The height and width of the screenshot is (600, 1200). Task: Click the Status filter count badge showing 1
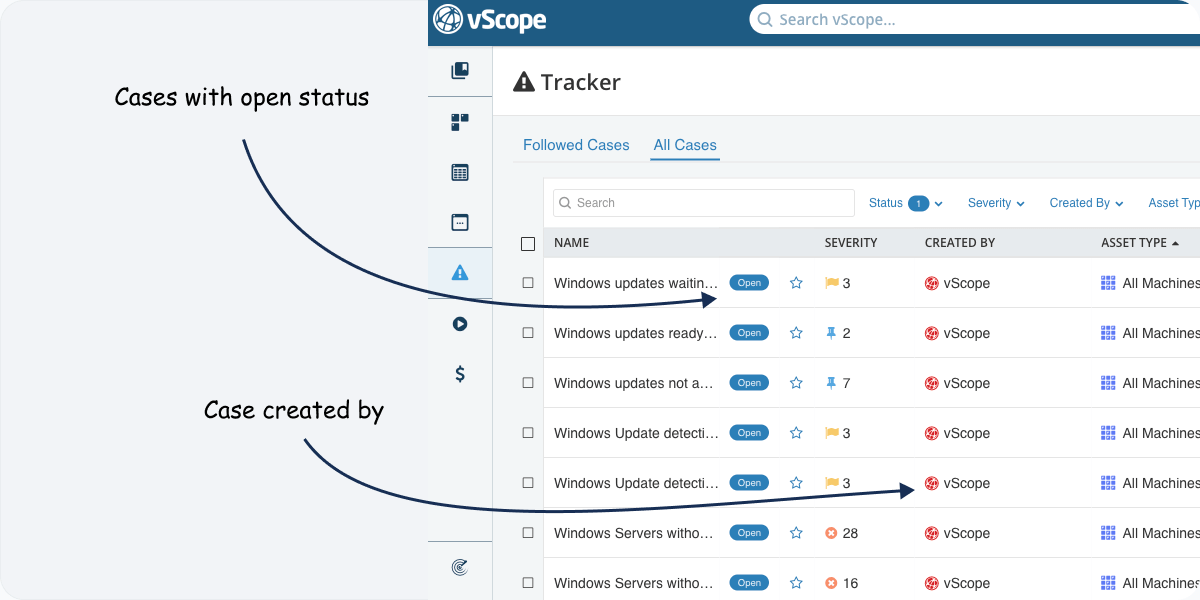pyautogui.click(x=918, y=203)
